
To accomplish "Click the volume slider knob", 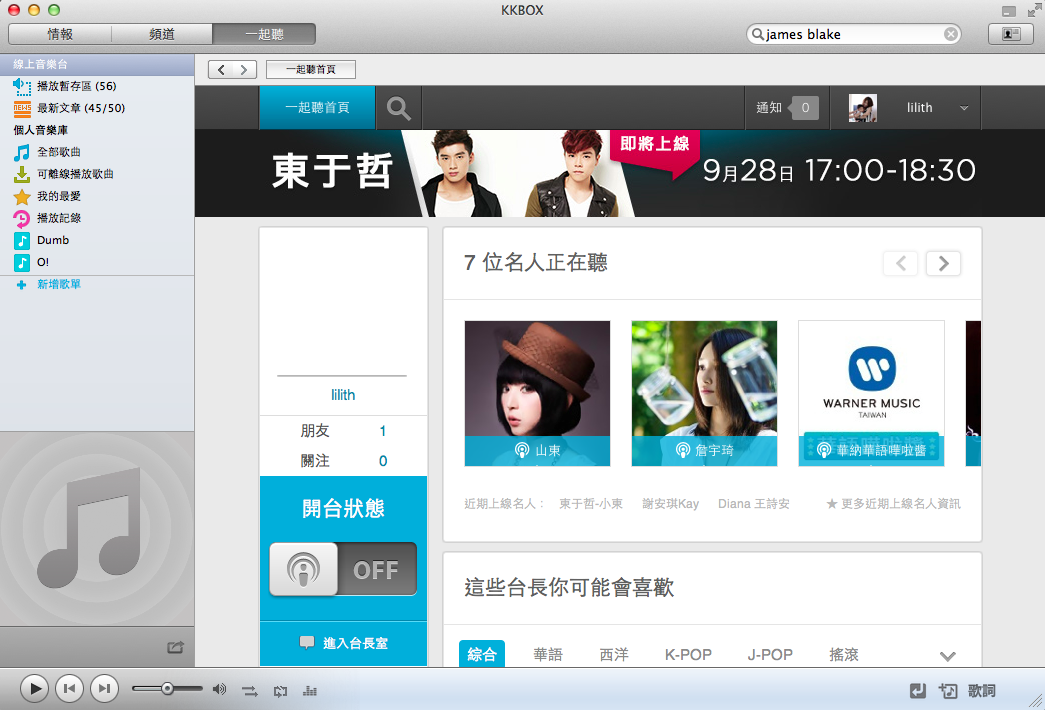I will click(167, 689).
